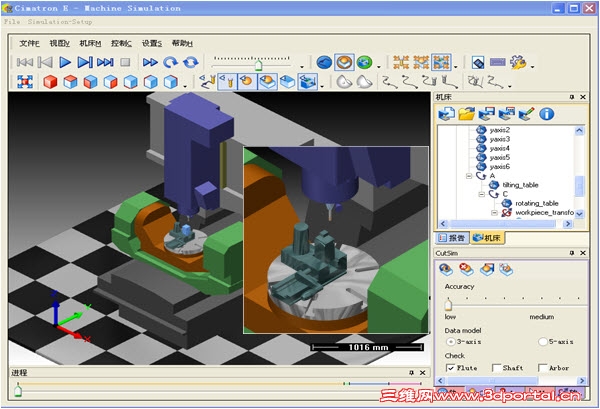Play the machine simulation
The image size is (600, 409).
[x=65, y=62]
